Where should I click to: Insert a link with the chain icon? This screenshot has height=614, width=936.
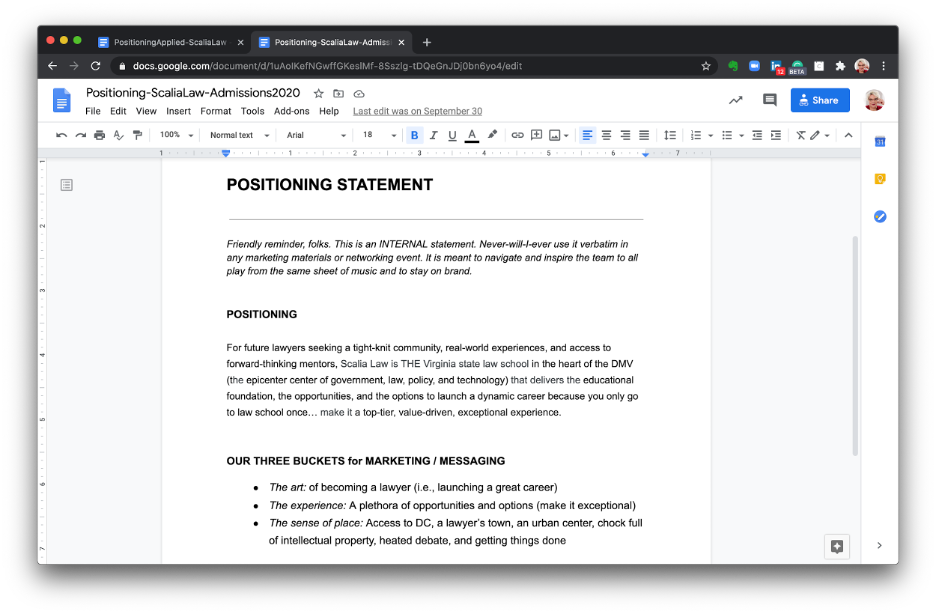coord(518,135)
